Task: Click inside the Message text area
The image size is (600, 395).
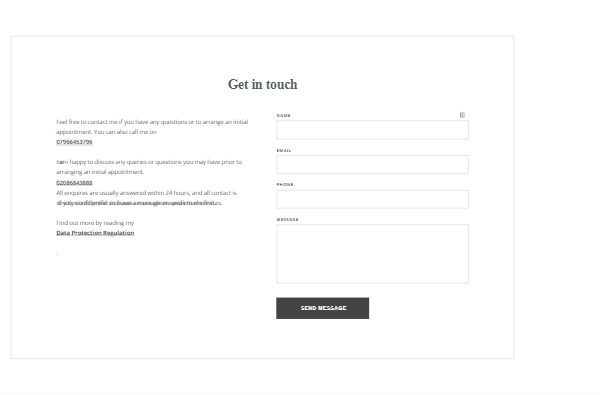Action: point(372,254)
